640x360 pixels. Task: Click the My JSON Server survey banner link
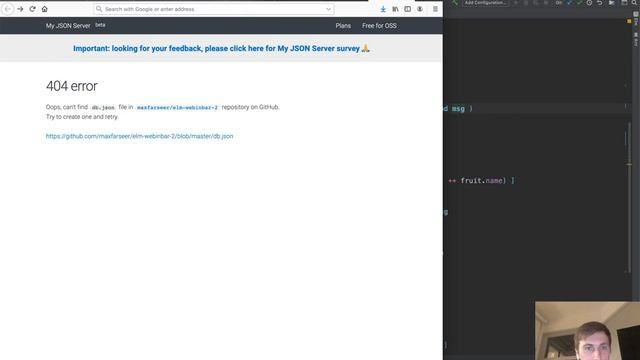pos(221,49)
